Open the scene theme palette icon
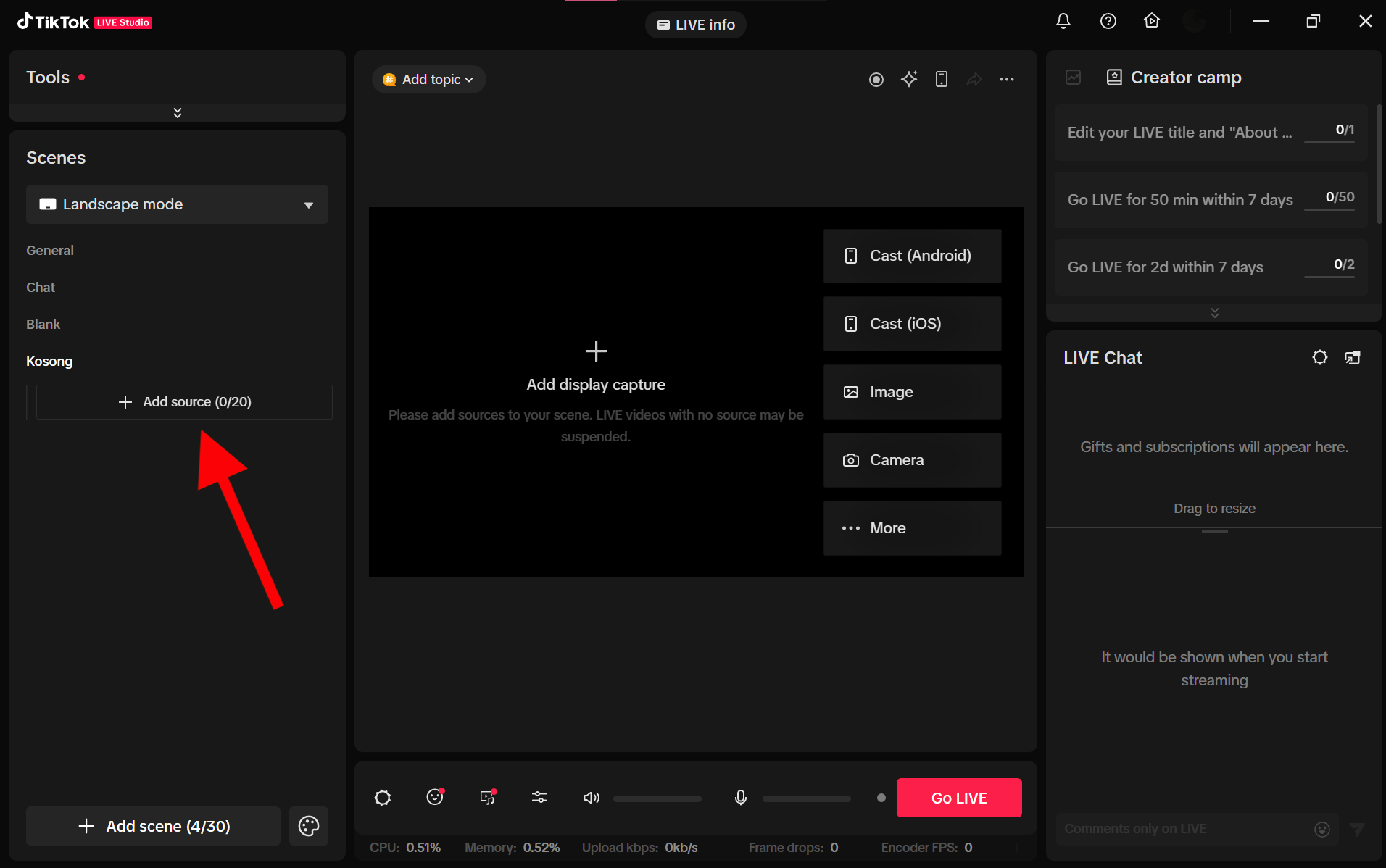This screenshot has height=868, width=1386. click(x=309, y=826)
